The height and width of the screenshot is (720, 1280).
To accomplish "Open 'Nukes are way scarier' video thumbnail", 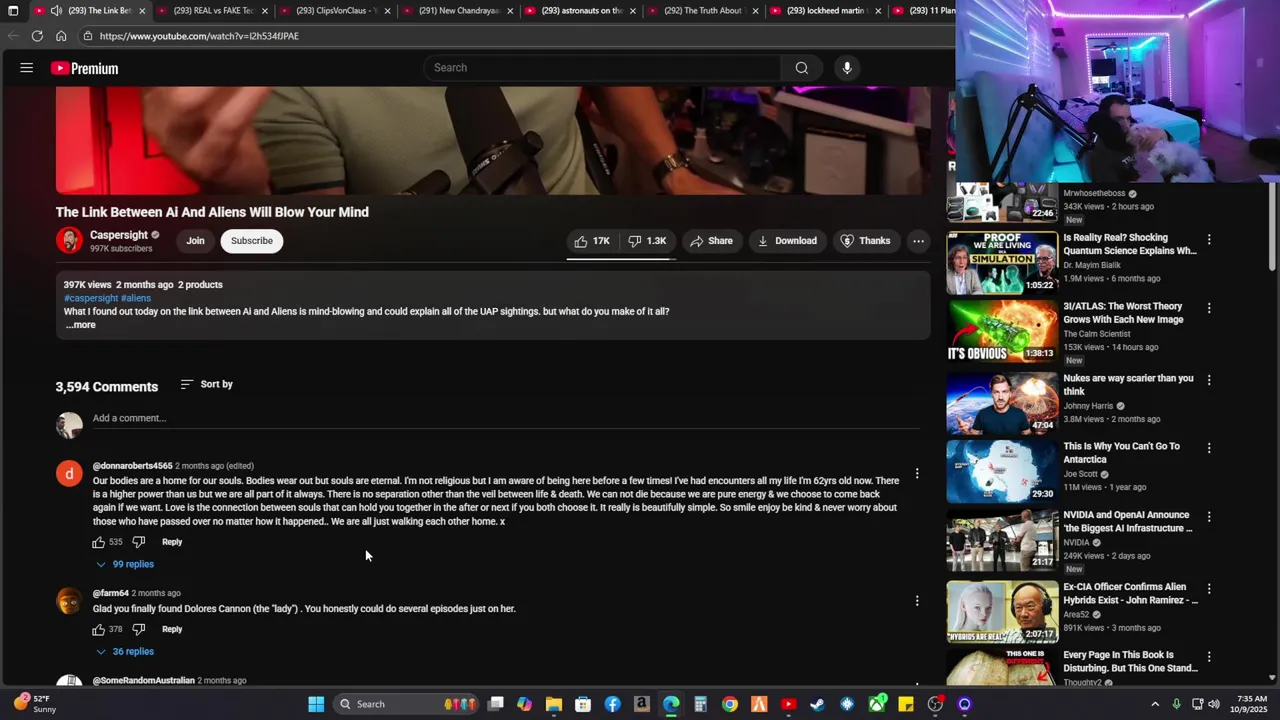I will pos(1002,403).
